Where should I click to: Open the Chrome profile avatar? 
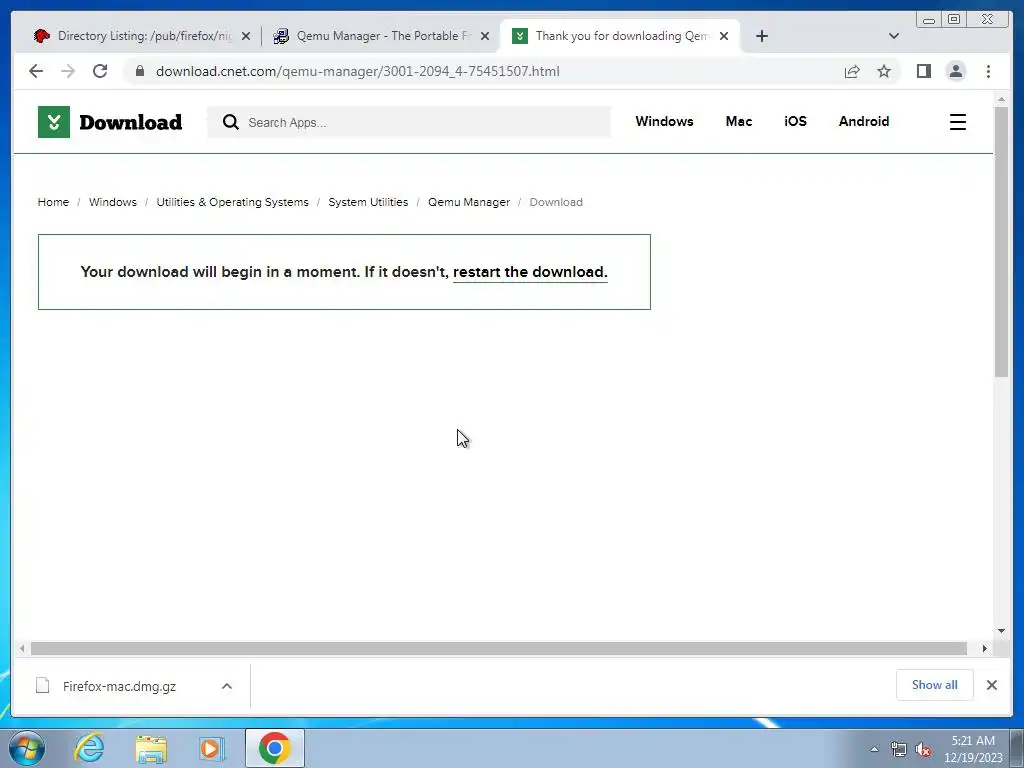pos(955,71)
